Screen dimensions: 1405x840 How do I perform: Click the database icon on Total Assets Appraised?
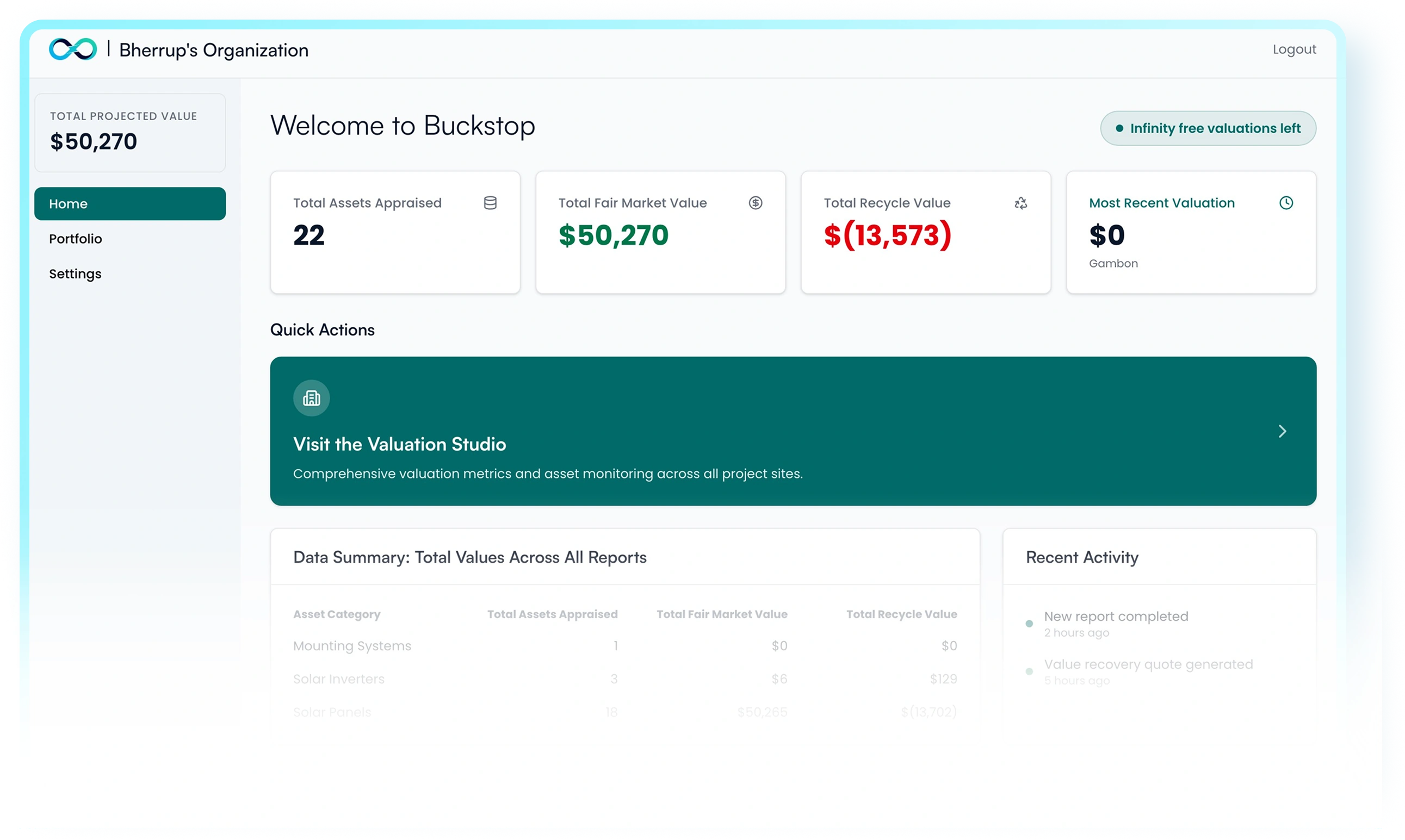click(x=490, y=203)
